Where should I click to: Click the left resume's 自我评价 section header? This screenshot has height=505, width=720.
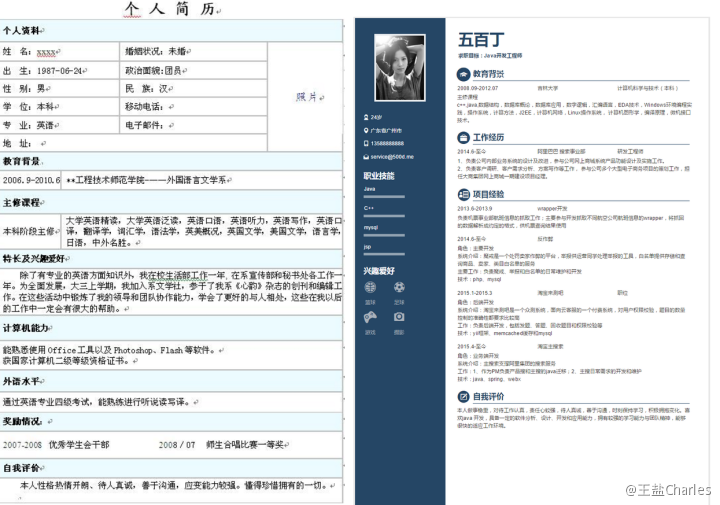[171, 468]
